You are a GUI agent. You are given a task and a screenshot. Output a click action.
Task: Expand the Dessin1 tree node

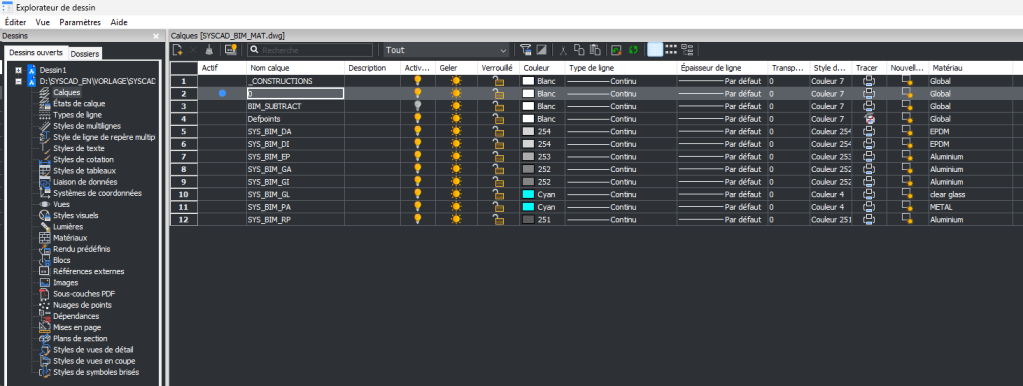pos(19,70)
